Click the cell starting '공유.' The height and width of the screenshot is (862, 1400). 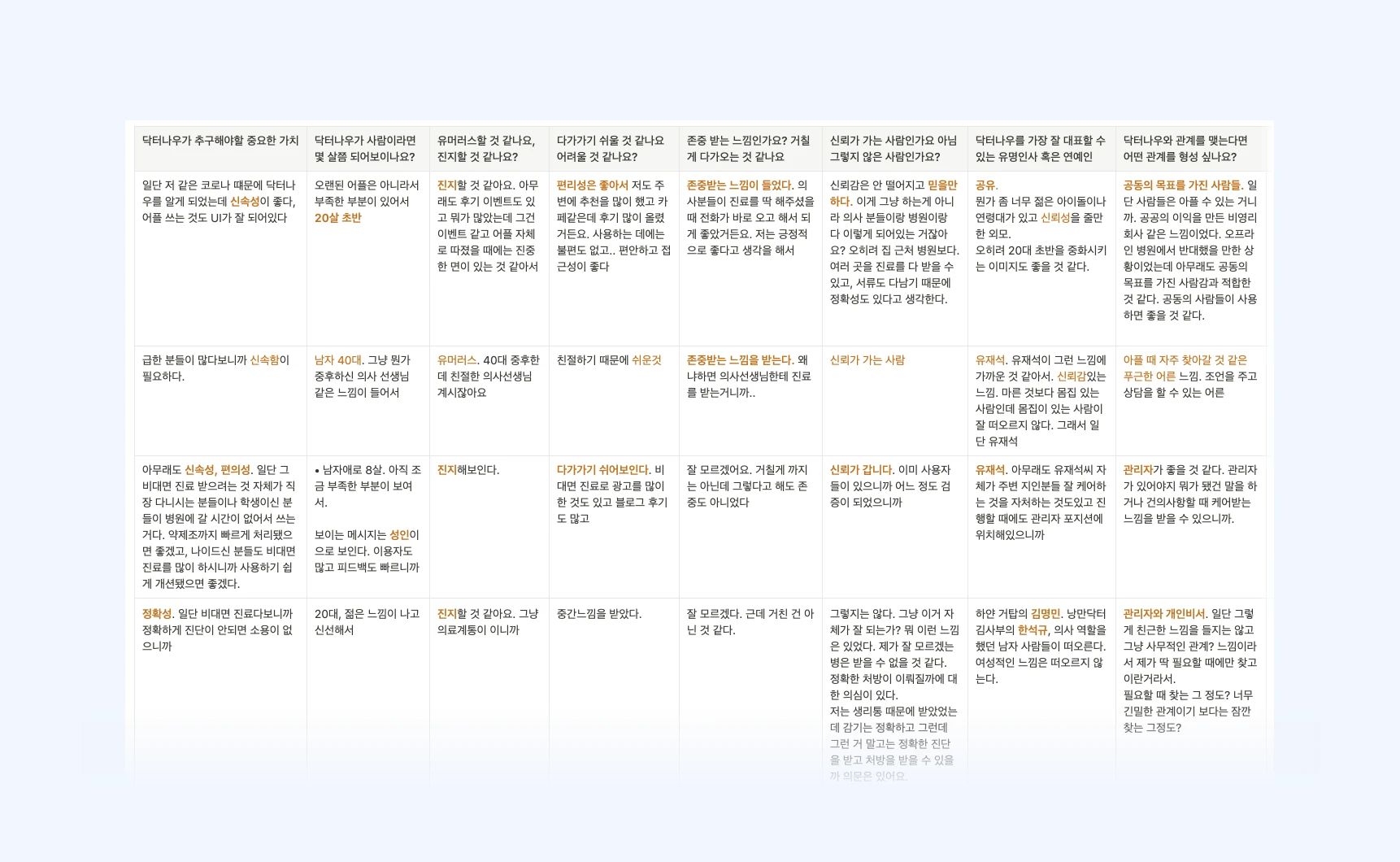[x=1041, y=259]
